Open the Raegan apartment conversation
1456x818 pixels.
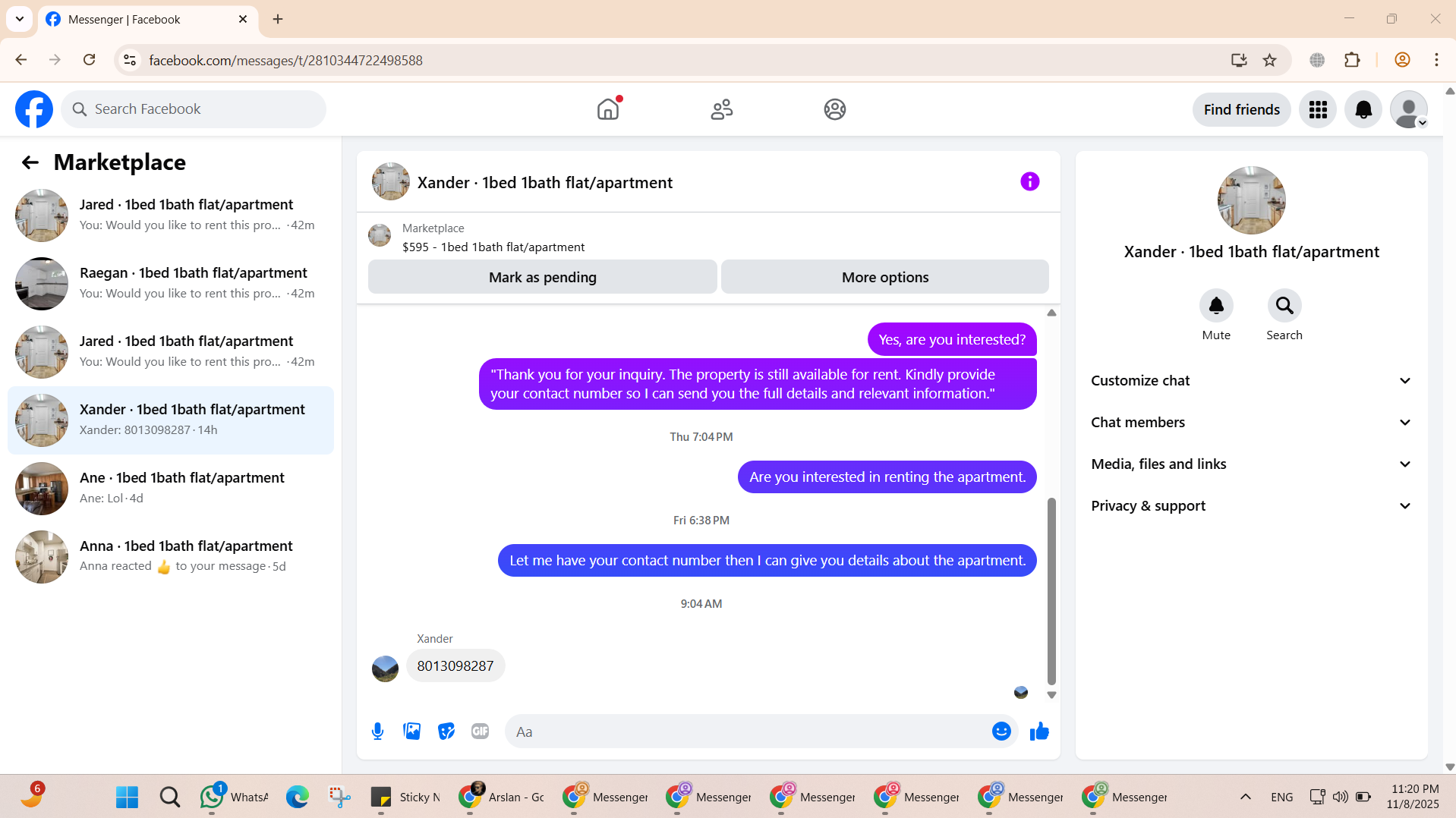point(171,284)
